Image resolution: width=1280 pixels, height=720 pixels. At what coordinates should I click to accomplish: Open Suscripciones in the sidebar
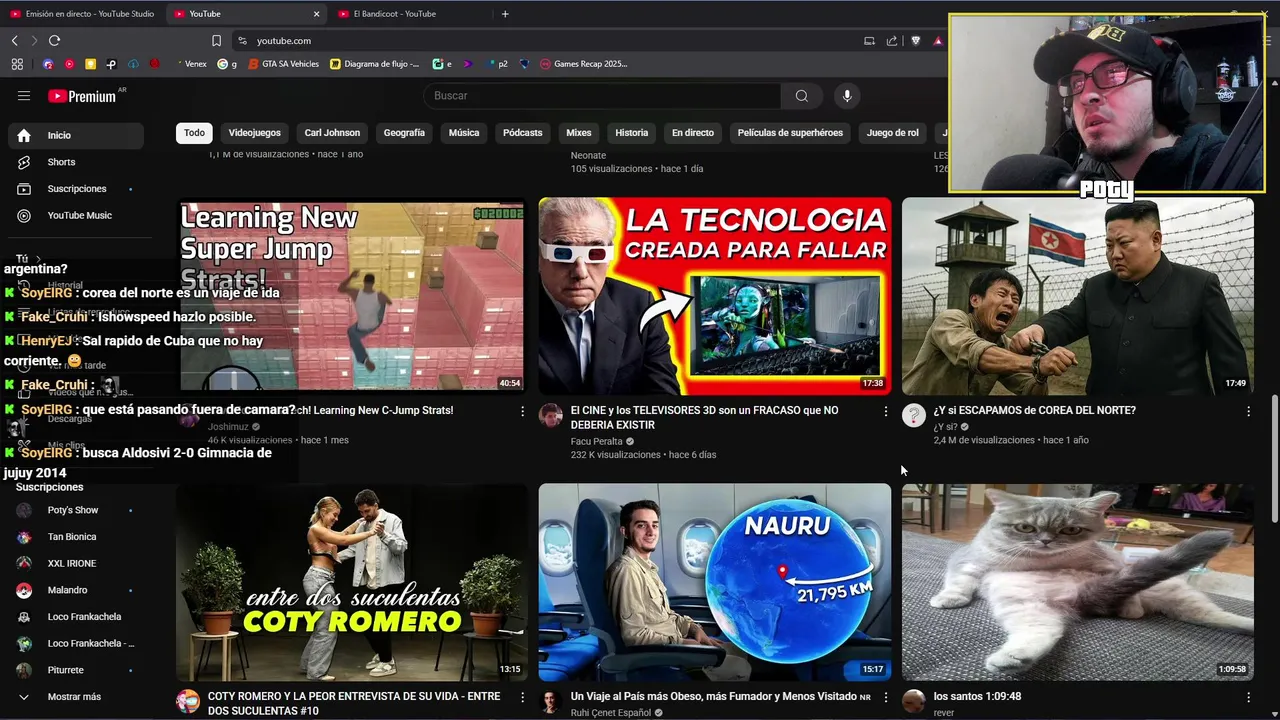click(x=76, y=189)
